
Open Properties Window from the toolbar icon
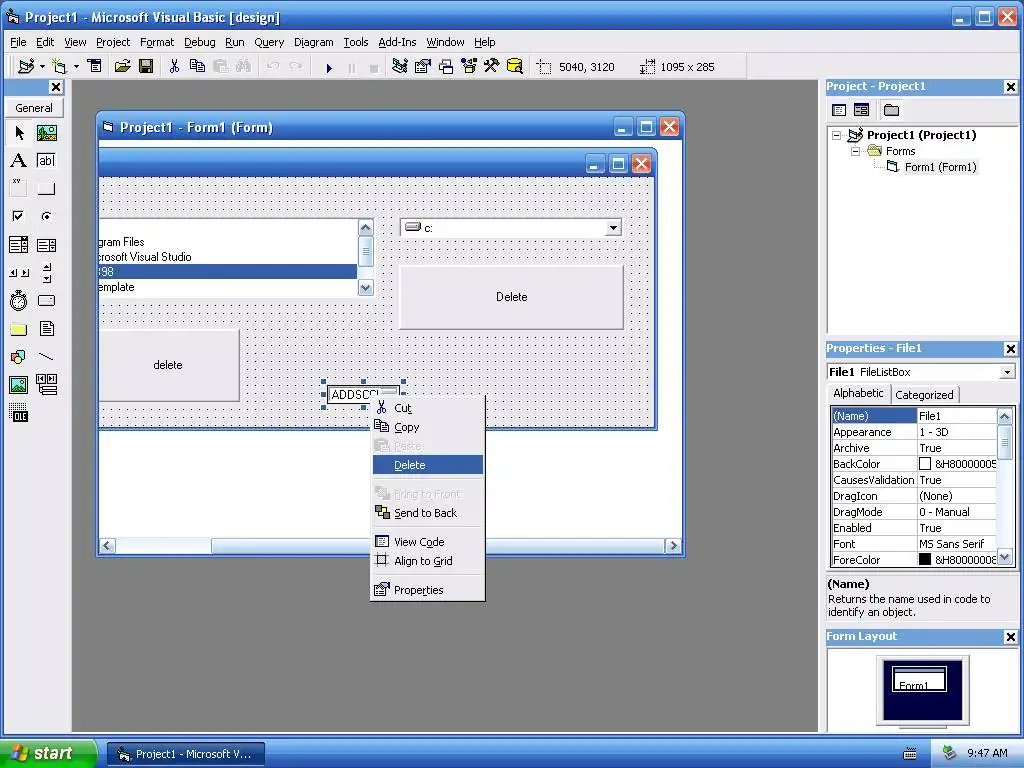[x=423, y=66]
